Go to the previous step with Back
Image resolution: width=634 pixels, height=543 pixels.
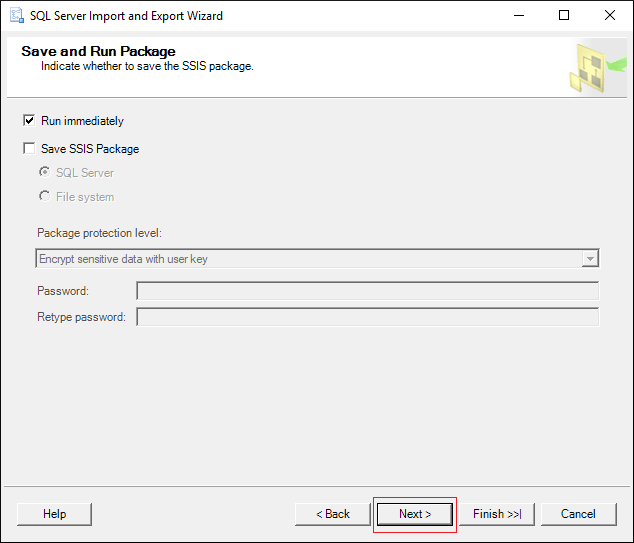click(x=333, y=514)
